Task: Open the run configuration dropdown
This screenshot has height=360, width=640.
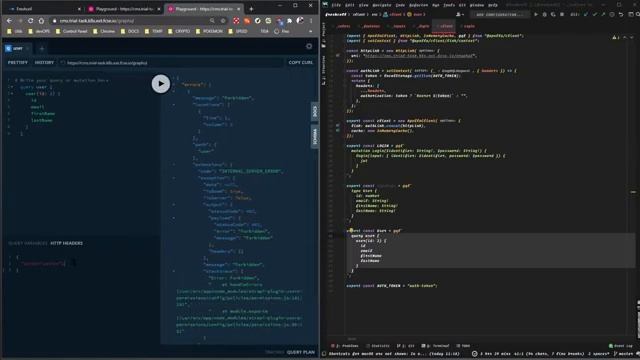Action: (499, 14)
